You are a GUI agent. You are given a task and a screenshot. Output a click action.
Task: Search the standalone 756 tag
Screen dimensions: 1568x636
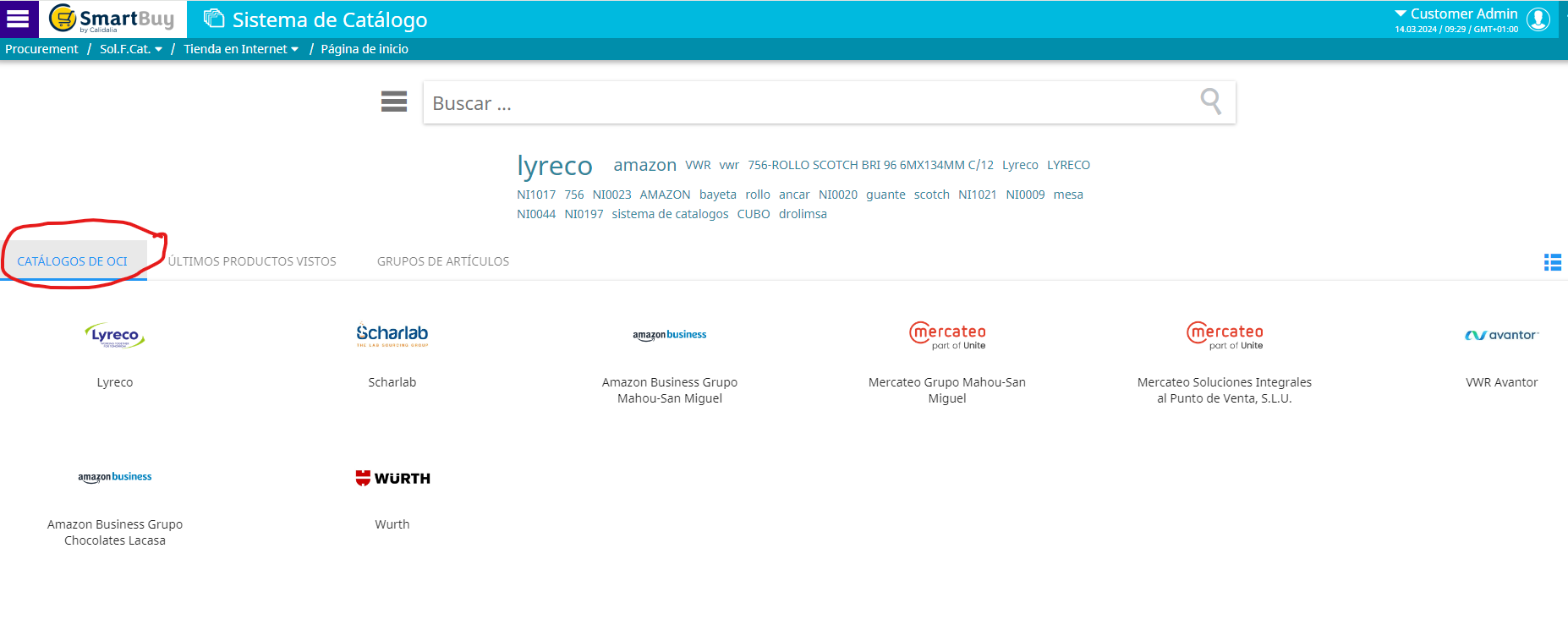pyautogui.click(x=574, y=195)
